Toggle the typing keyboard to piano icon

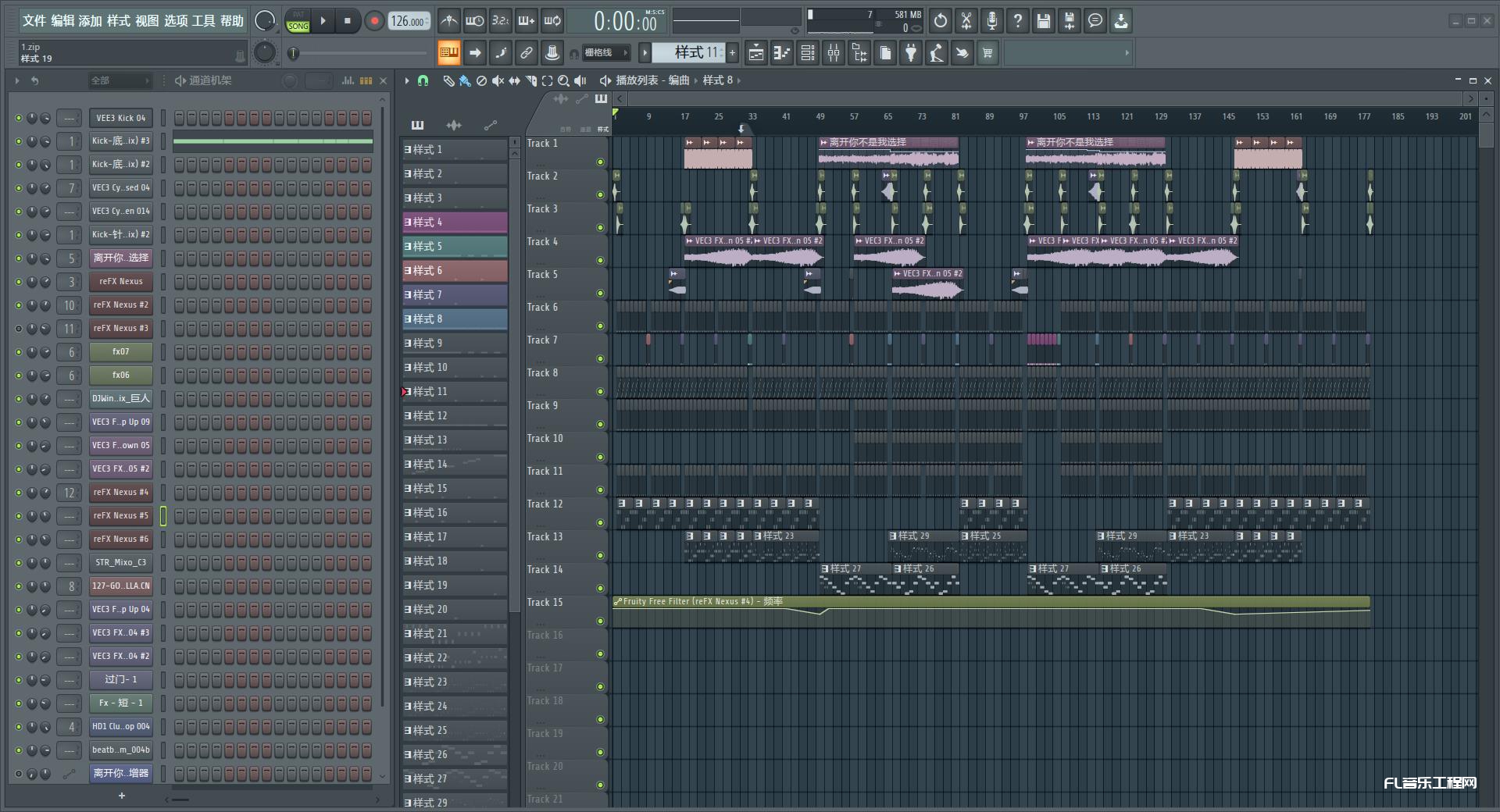[448, 52]
